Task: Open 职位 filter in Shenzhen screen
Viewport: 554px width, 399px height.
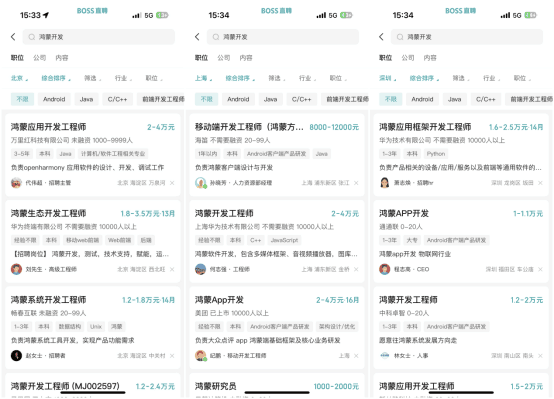Action: (522, 78)
